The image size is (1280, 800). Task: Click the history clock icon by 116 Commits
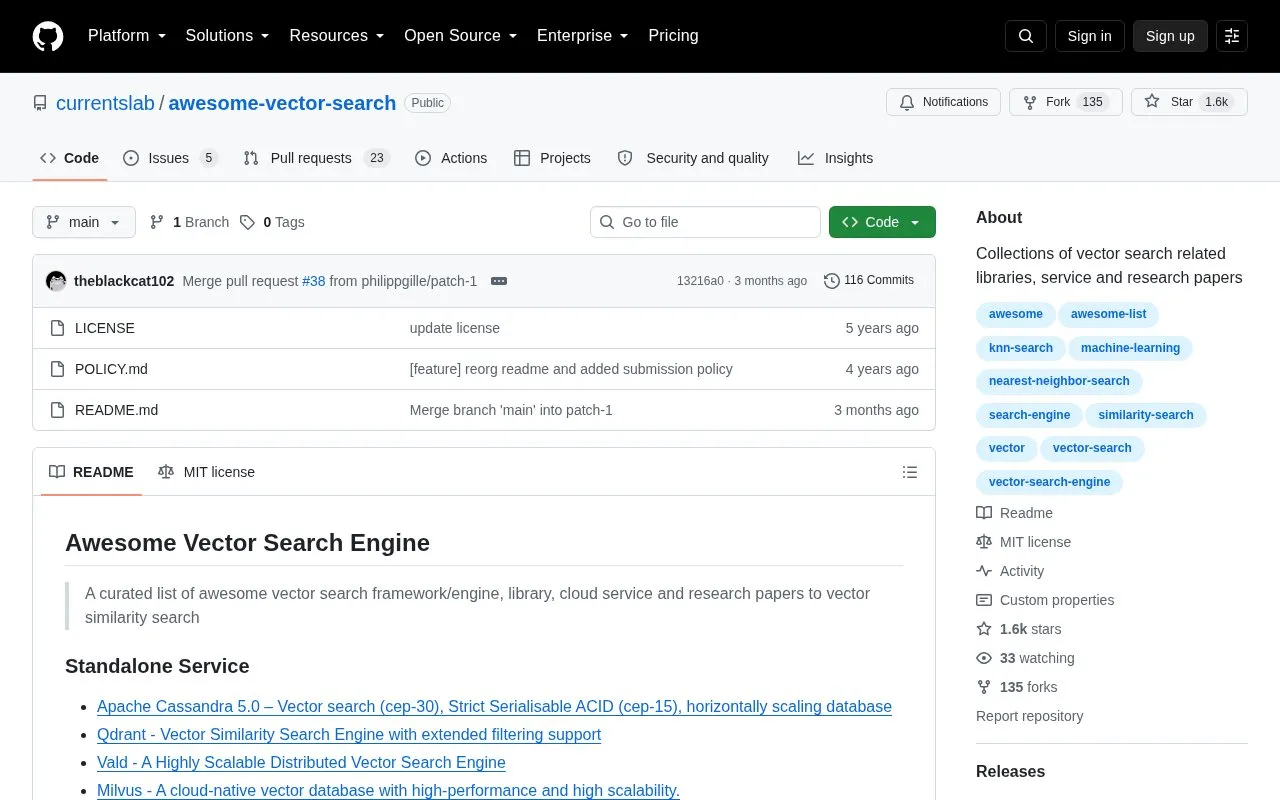click(x=831, y=281)
